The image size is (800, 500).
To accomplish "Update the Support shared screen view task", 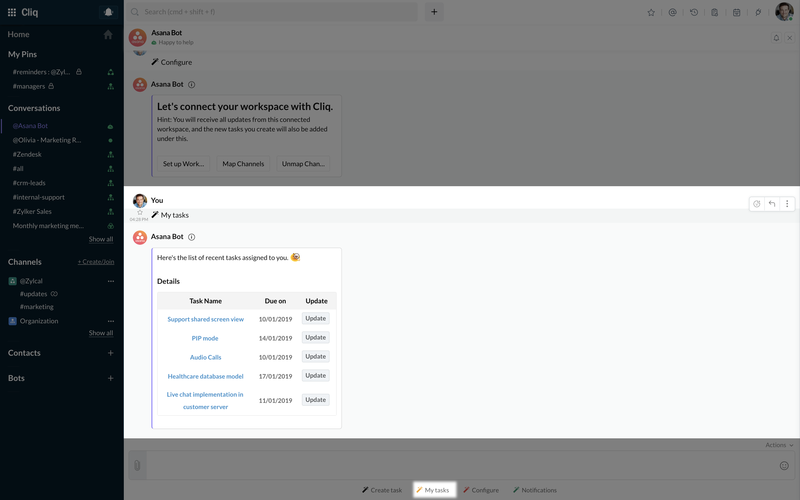I will 315,318.
